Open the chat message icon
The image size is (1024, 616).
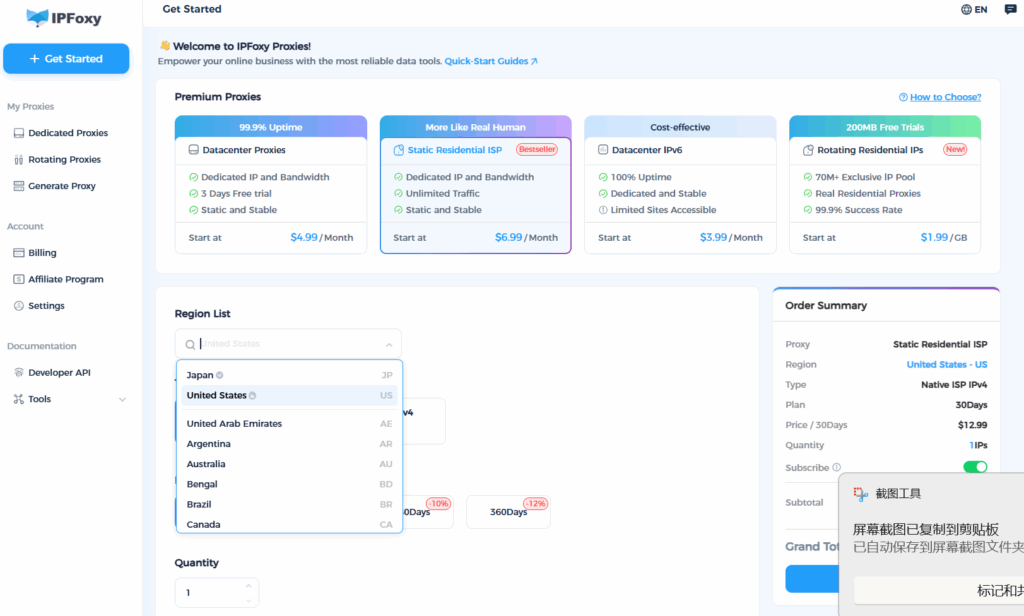1010,10
